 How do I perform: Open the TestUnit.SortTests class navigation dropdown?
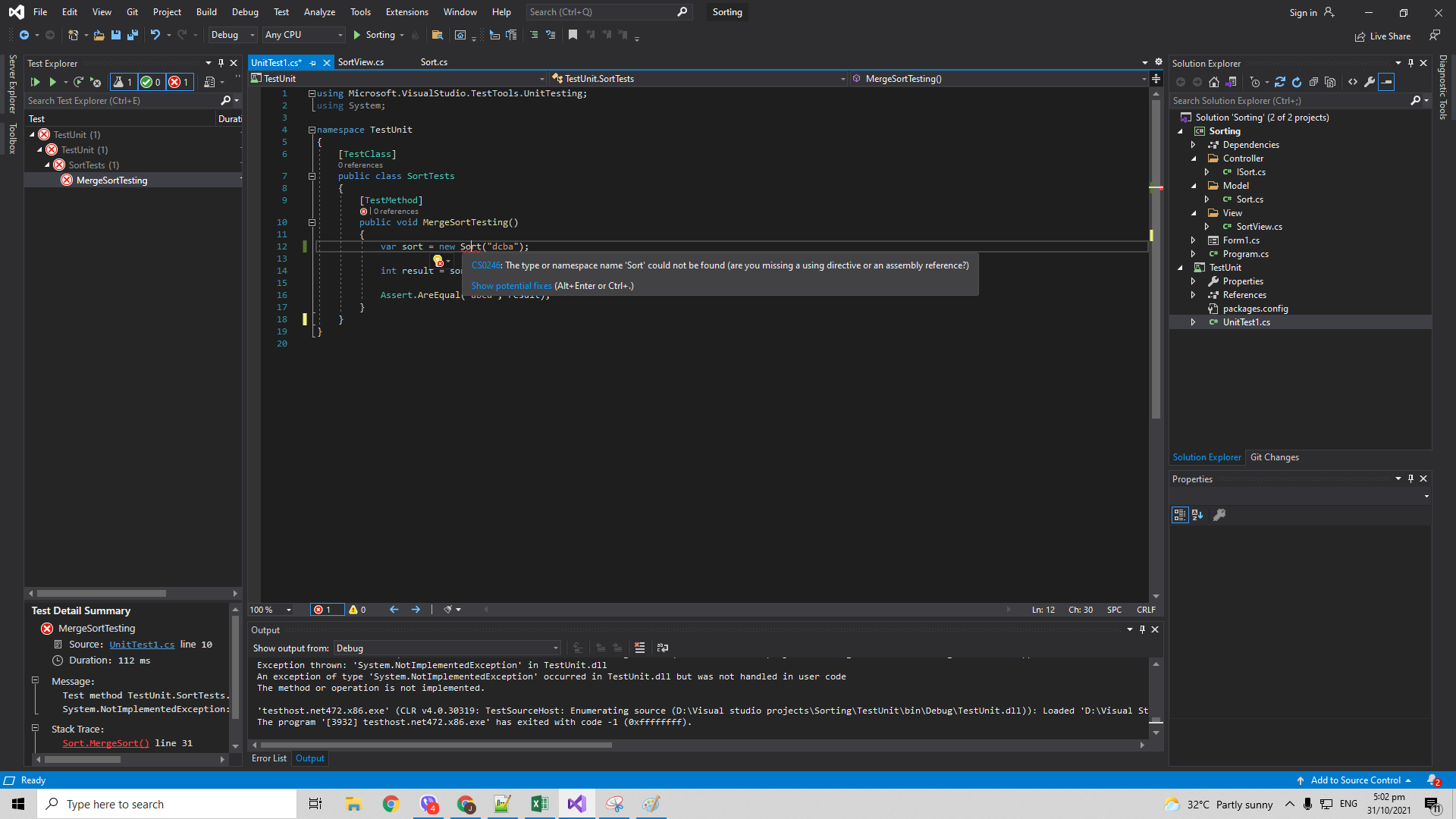point(698,79)
